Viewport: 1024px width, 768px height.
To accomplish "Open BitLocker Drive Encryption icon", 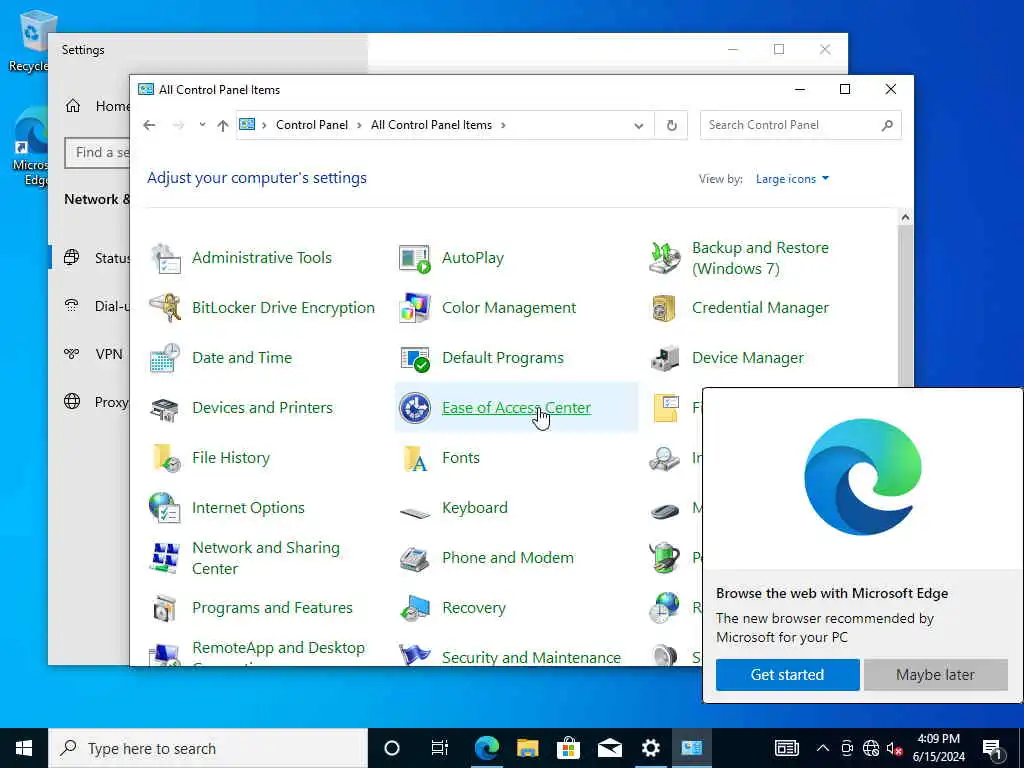I will click(166, 308).
